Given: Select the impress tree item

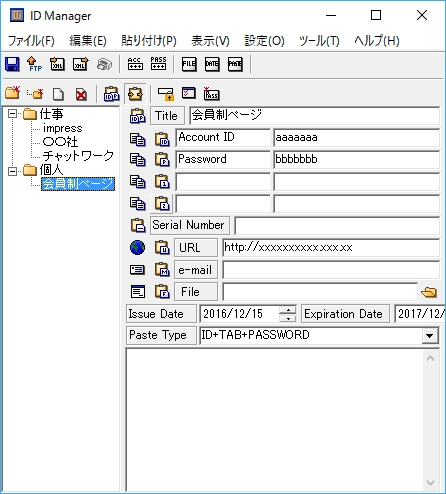Looking at the screenshot, I should pyautogui.click(x=62, y=128).
